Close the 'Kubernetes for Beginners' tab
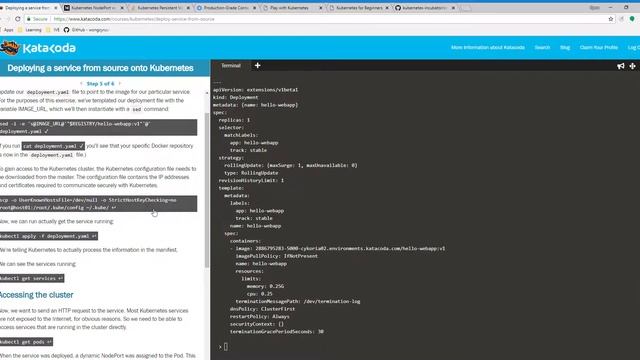The width and height of the screenshot is (640, 360). point(387,8)
